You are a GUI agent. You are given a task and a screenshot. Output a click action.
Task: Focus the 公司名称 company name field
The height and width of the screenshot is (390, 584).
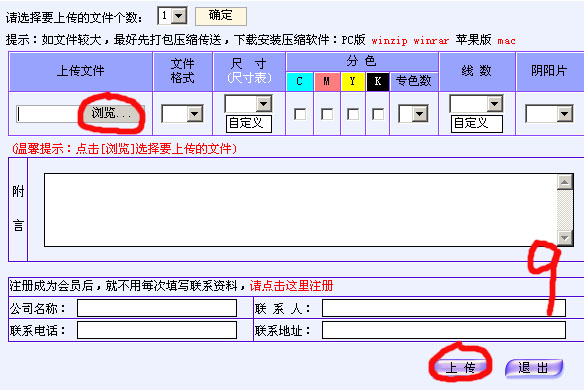[157, 308]
